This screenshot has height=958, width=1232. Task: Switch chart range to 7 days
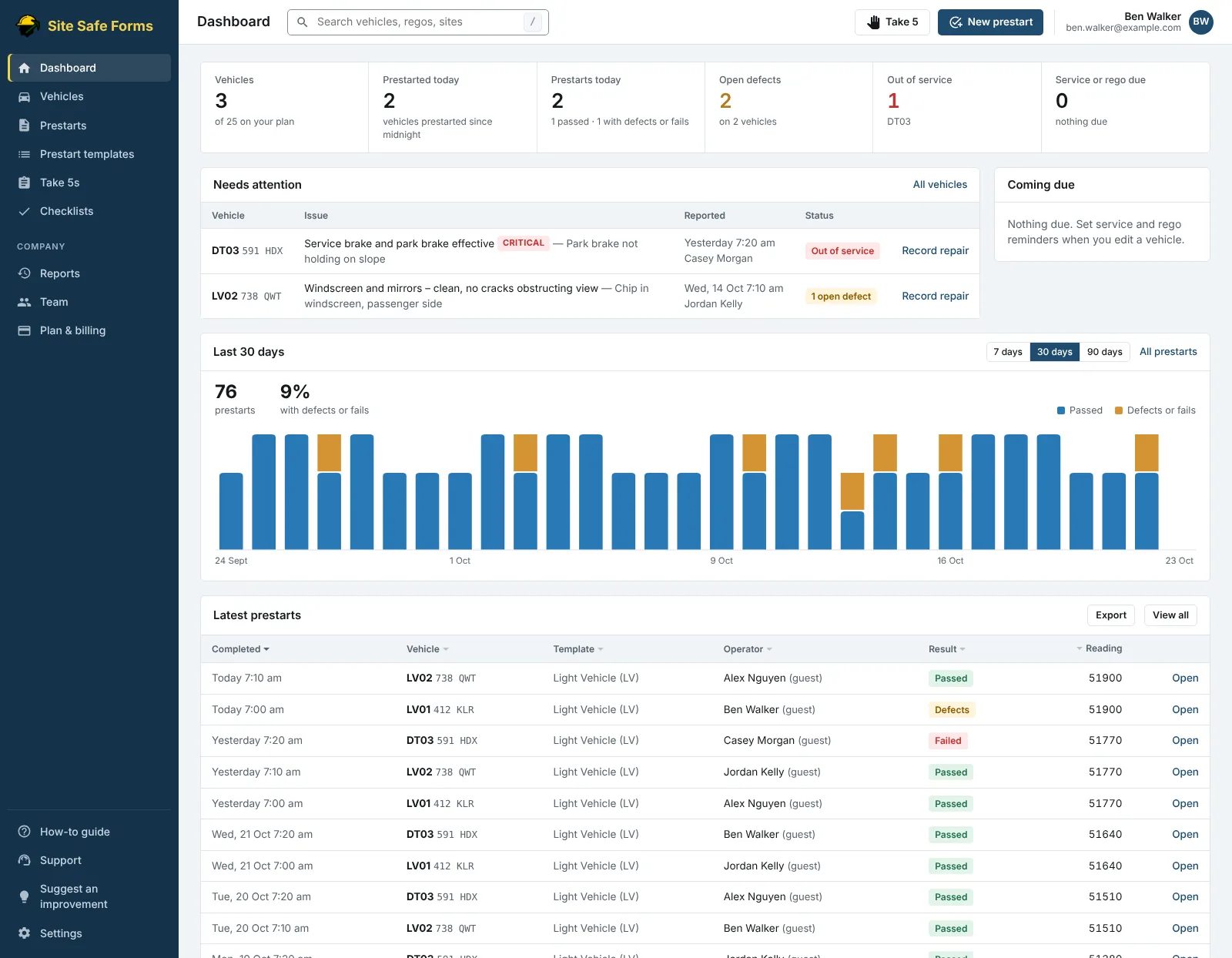pyautogui.click(x=1008, y=352)
